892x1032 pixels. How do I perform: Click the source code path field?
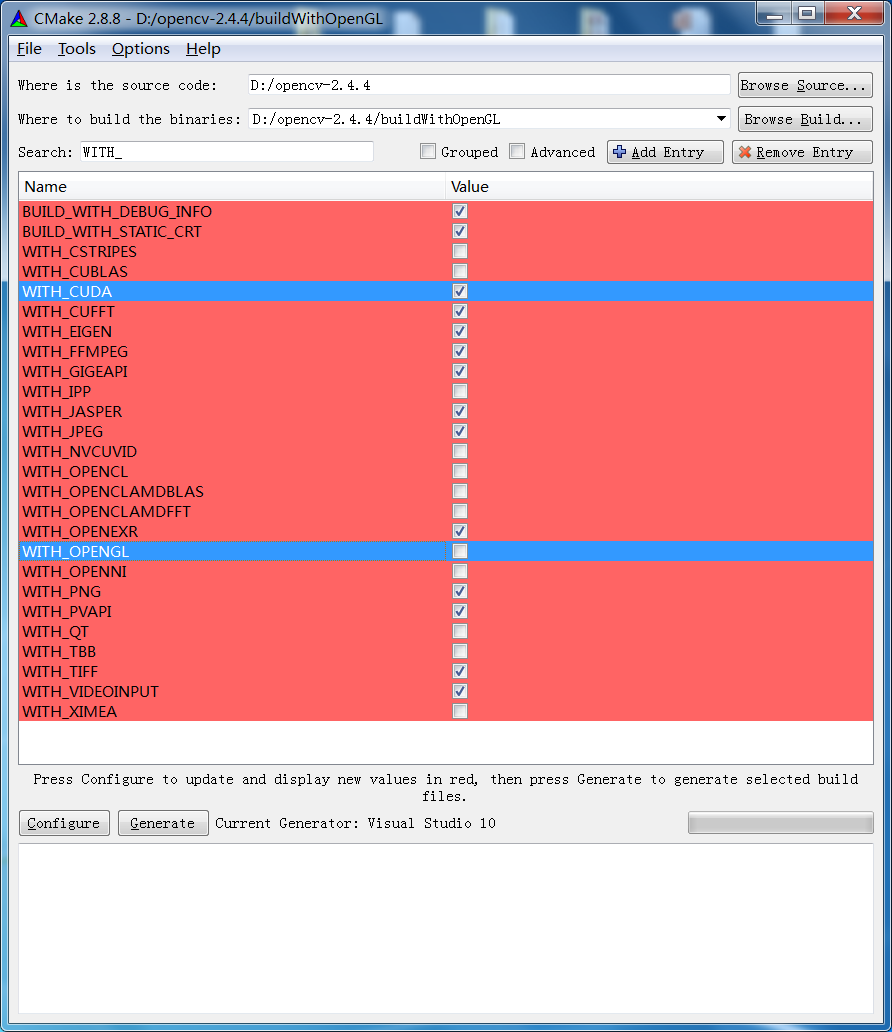point(488,85)
